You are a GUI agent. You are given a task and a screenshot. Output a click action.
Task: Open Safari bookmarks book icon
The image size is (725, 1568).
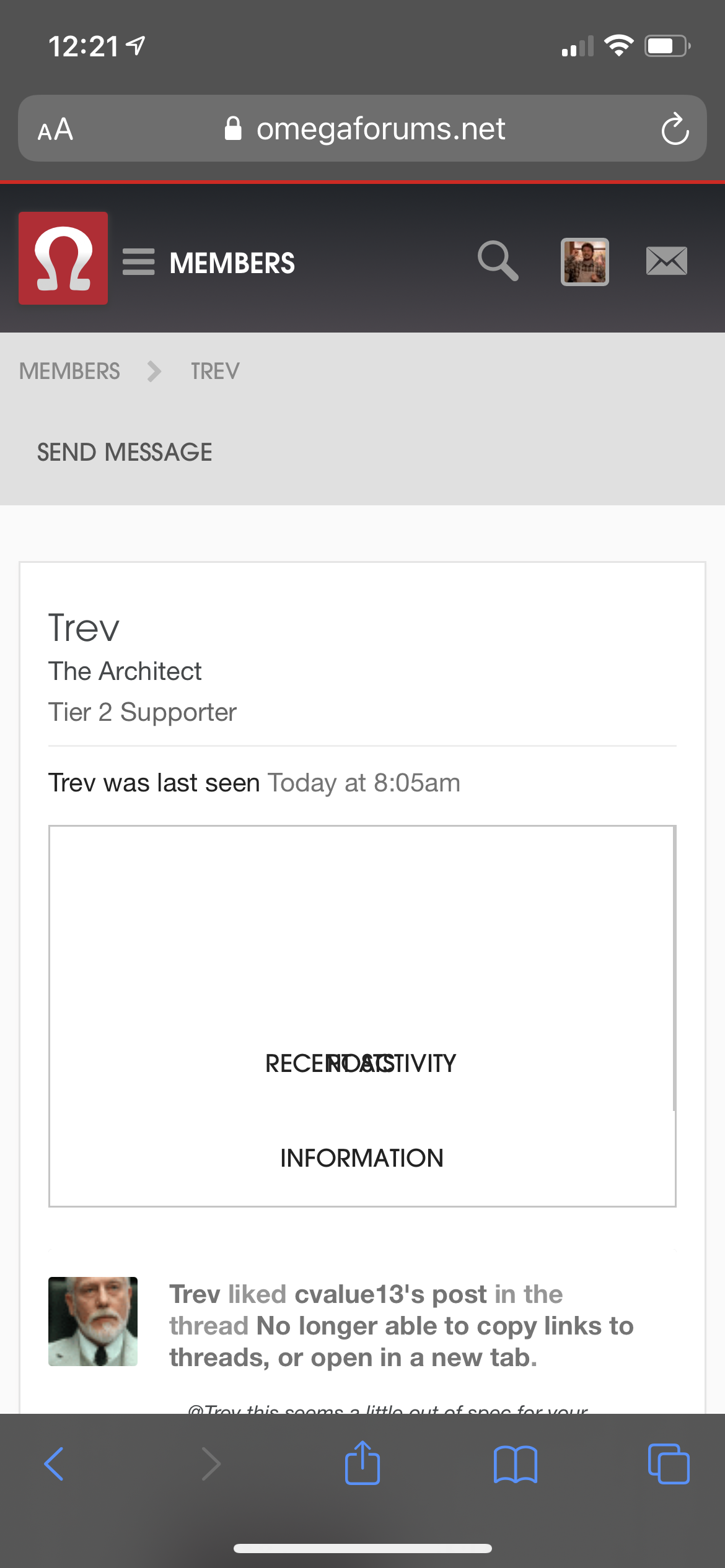pos(515,1465)
